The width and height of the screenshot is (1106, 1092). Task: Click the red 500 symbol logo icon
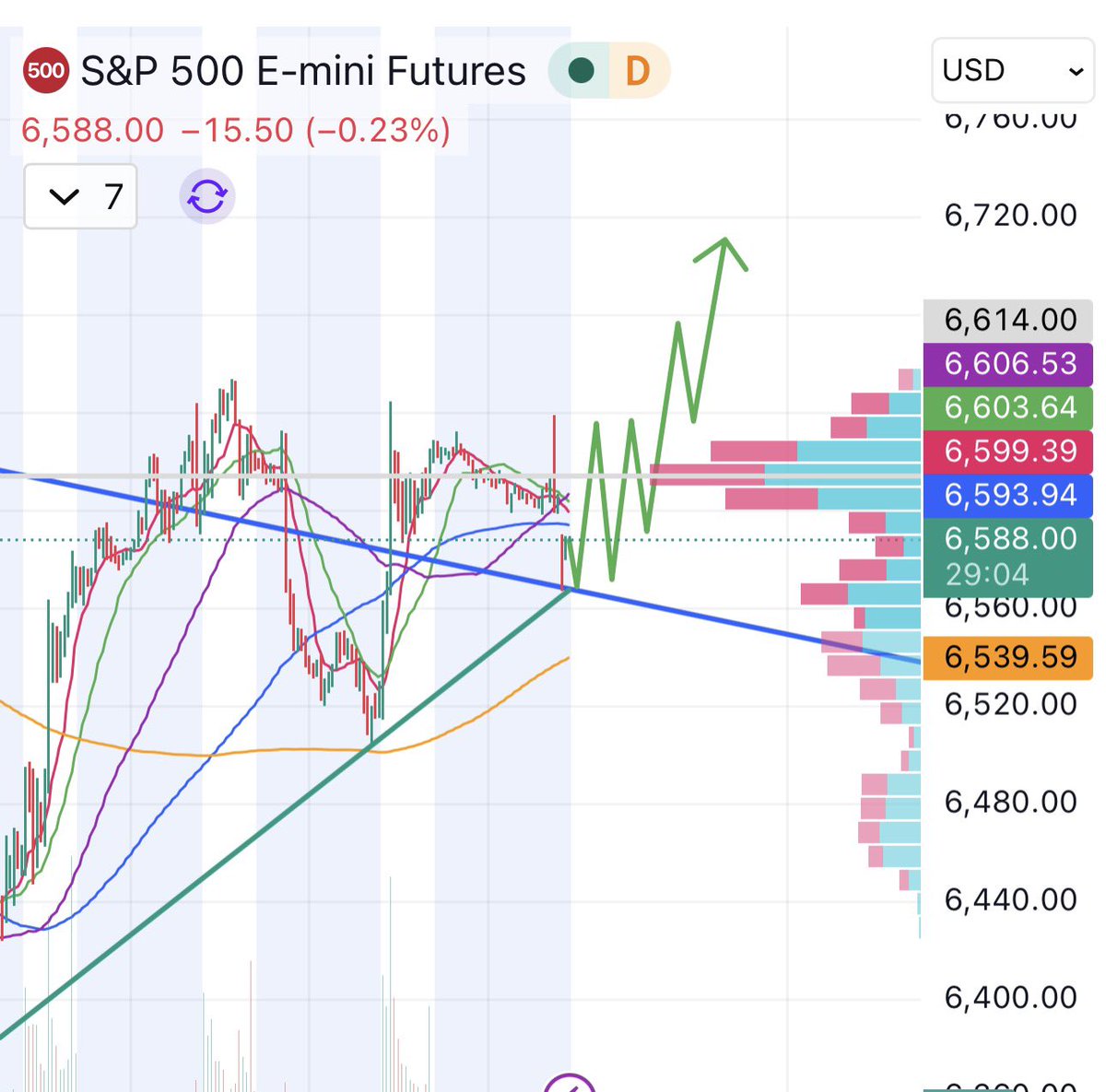click(46, 71)
